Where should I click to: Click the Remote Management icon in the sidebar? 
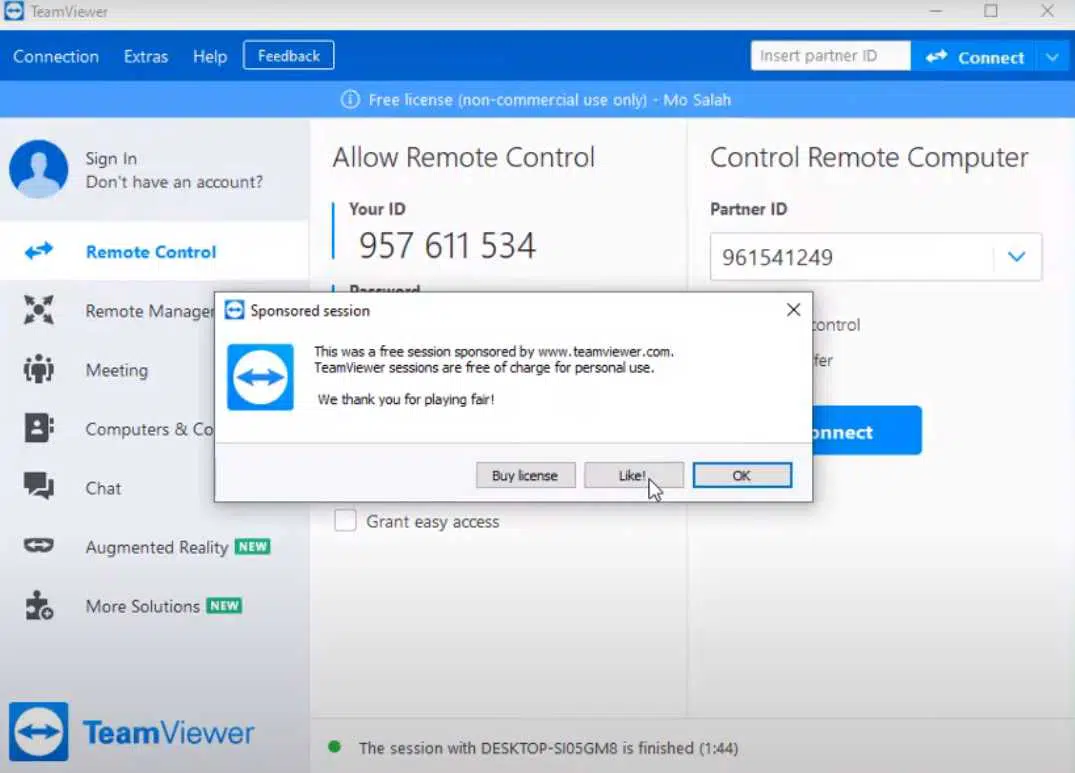tap(38, 310)
